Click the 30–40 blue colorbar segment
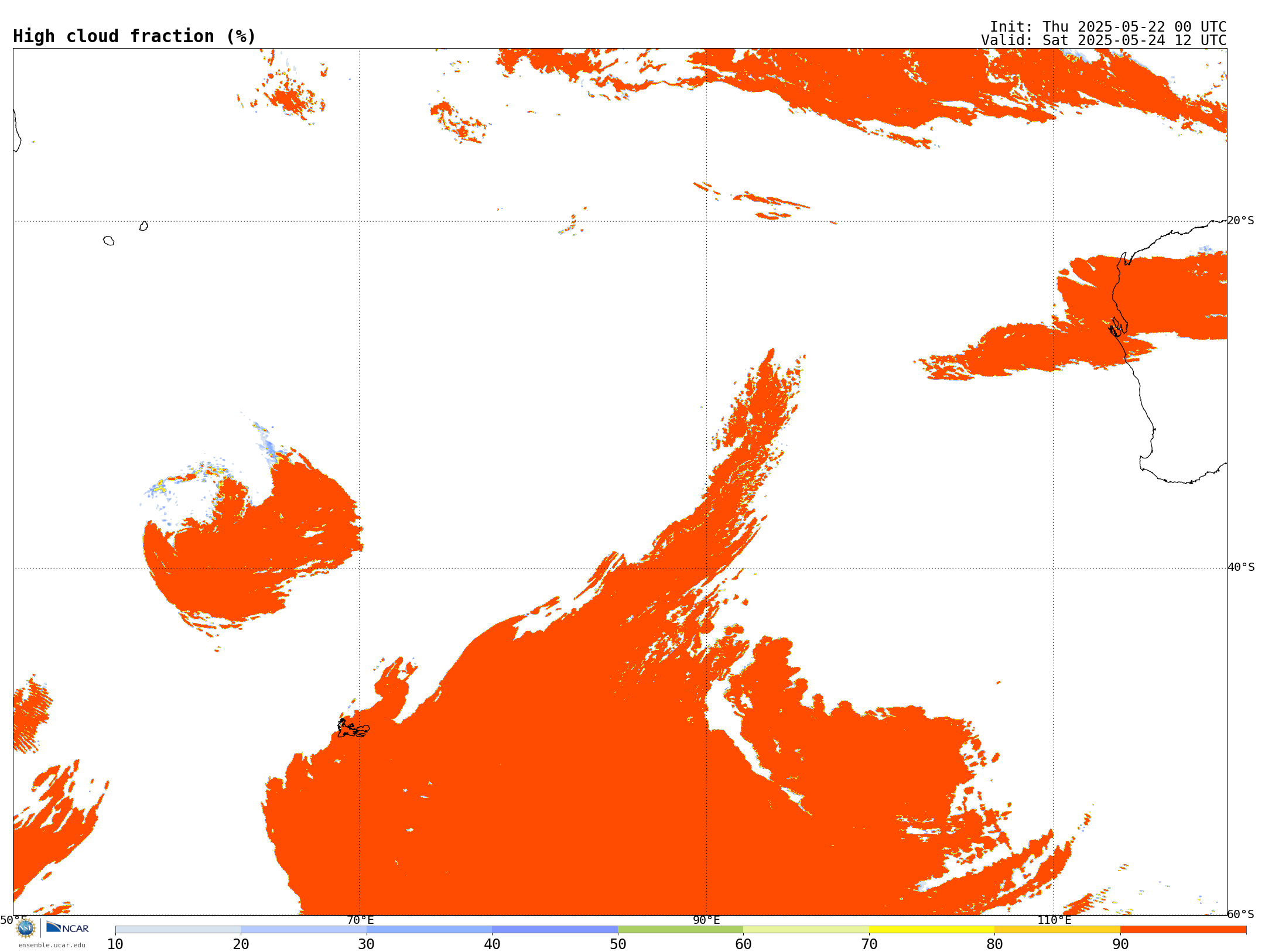1265x952 pixels. tap(429, 930)
